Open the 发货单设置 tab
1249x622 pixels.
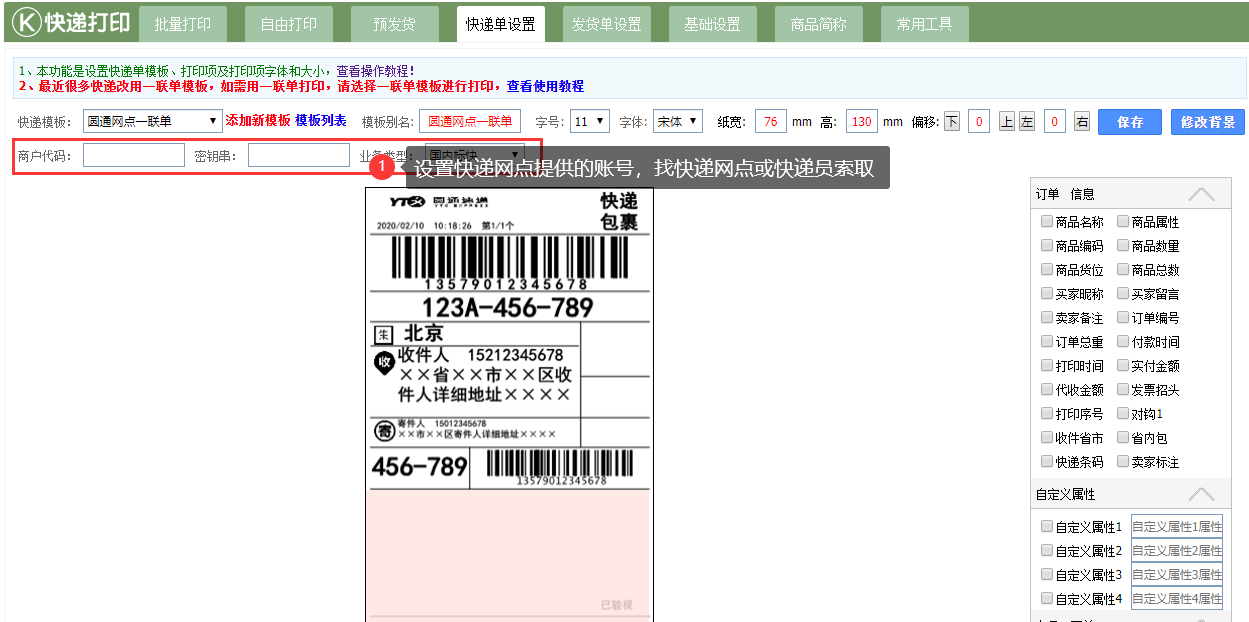(x=607, y=25)
